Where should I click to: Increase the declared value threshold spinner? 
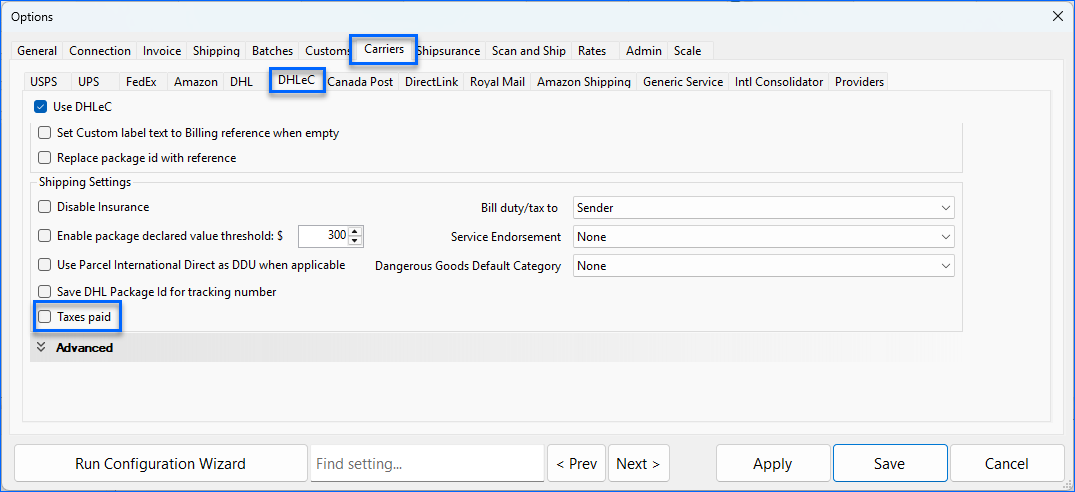(x=356, y=231)
